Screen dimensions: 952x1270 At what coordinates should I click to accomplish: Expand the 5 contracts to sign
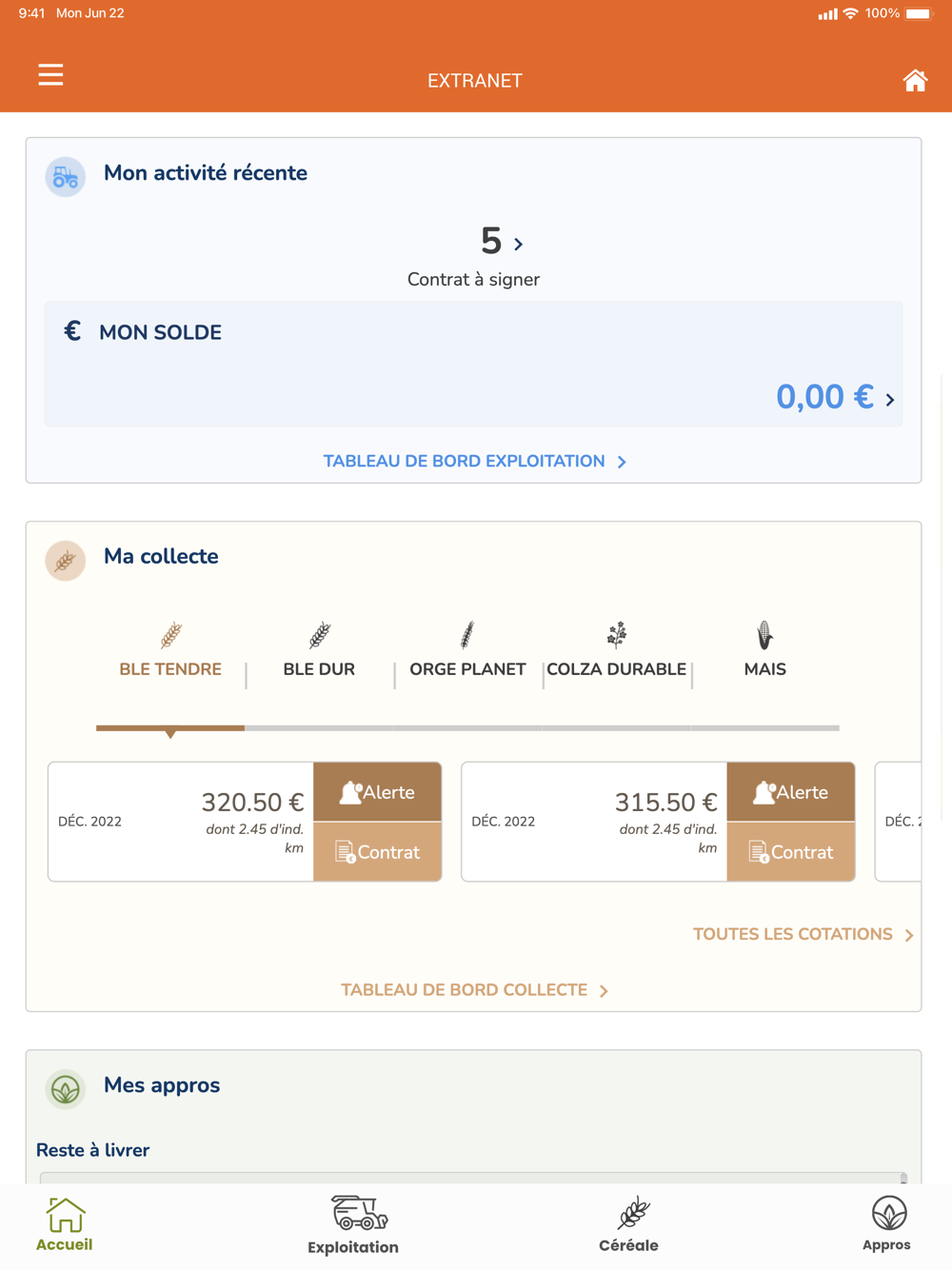pos(501,243)
